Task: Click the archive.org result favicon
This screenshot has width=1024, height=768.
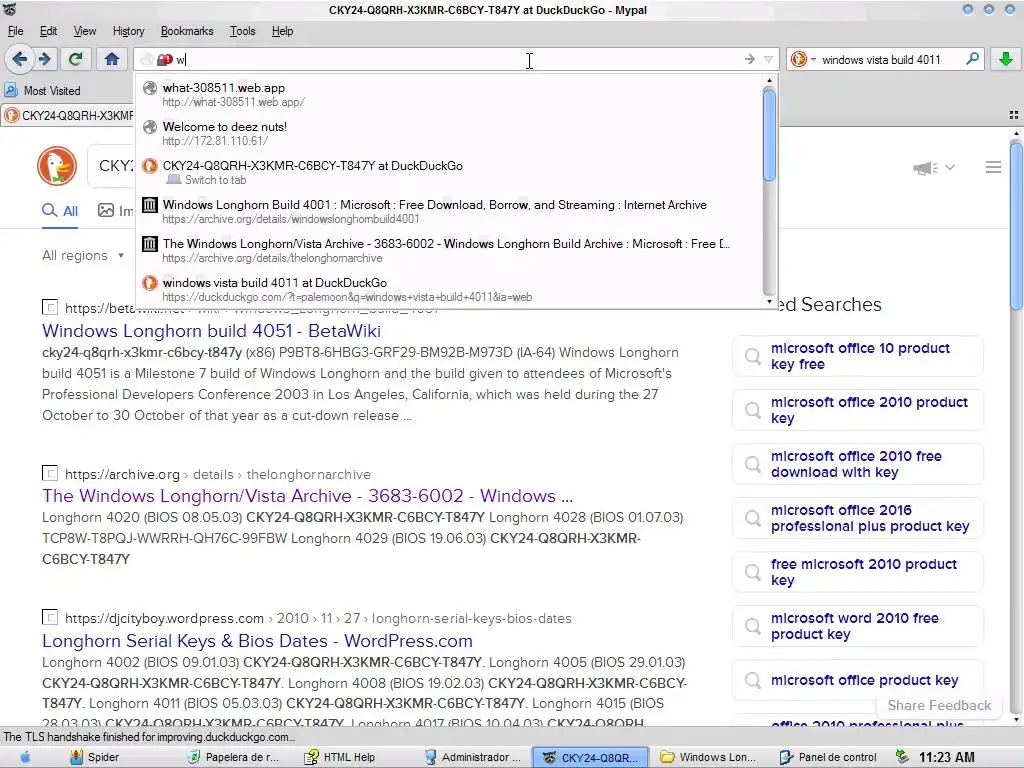Action: click(50, 473)
